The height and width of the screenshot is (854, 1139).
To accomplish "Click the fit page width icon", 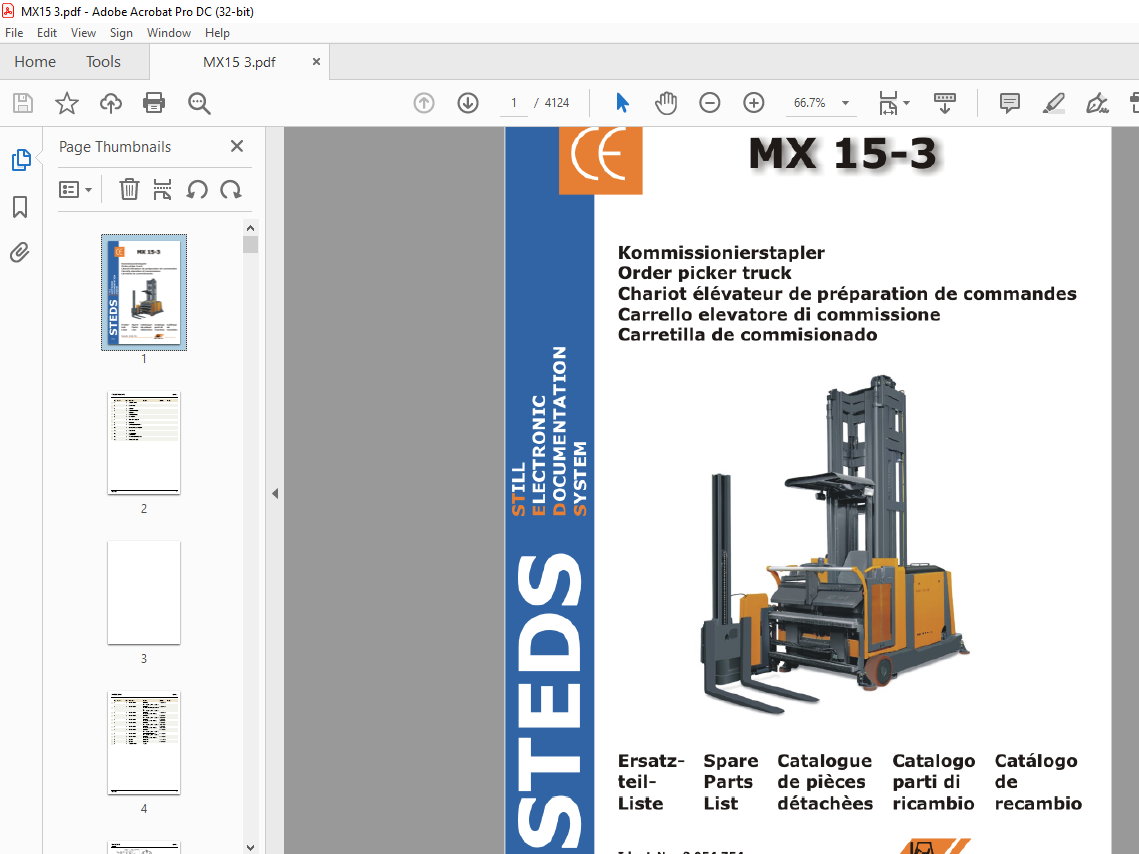I will point(888,103).
